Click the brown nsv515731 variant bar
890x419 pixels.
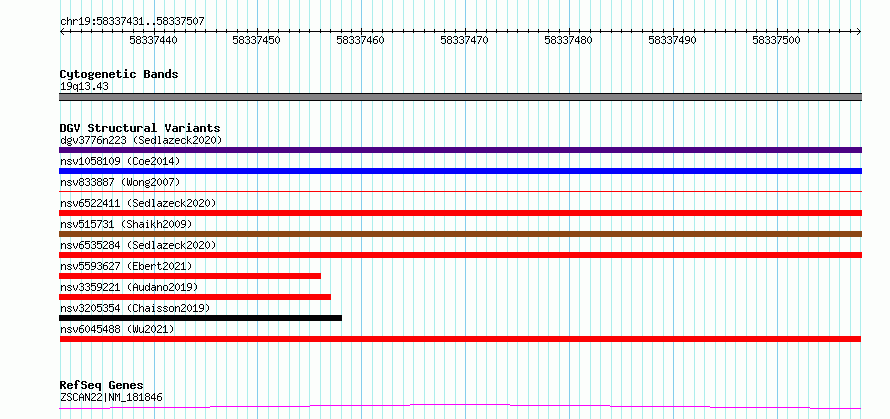tap(460, 234)
